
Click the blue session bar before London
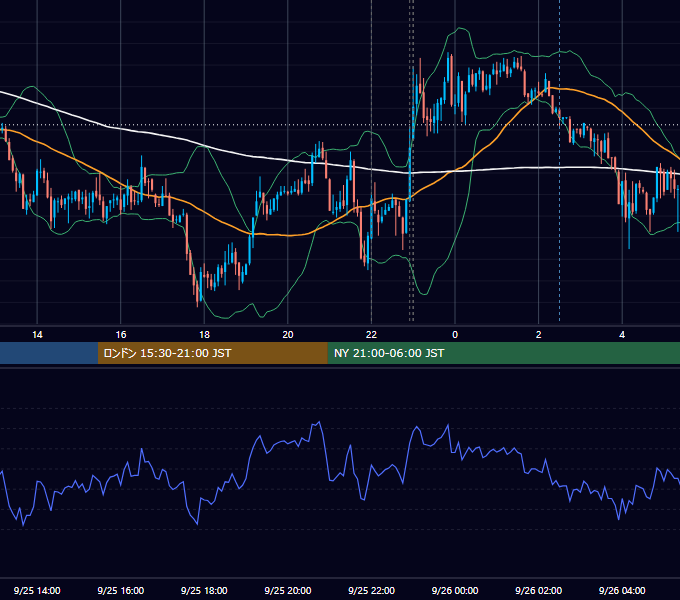(x=49, y=353)
